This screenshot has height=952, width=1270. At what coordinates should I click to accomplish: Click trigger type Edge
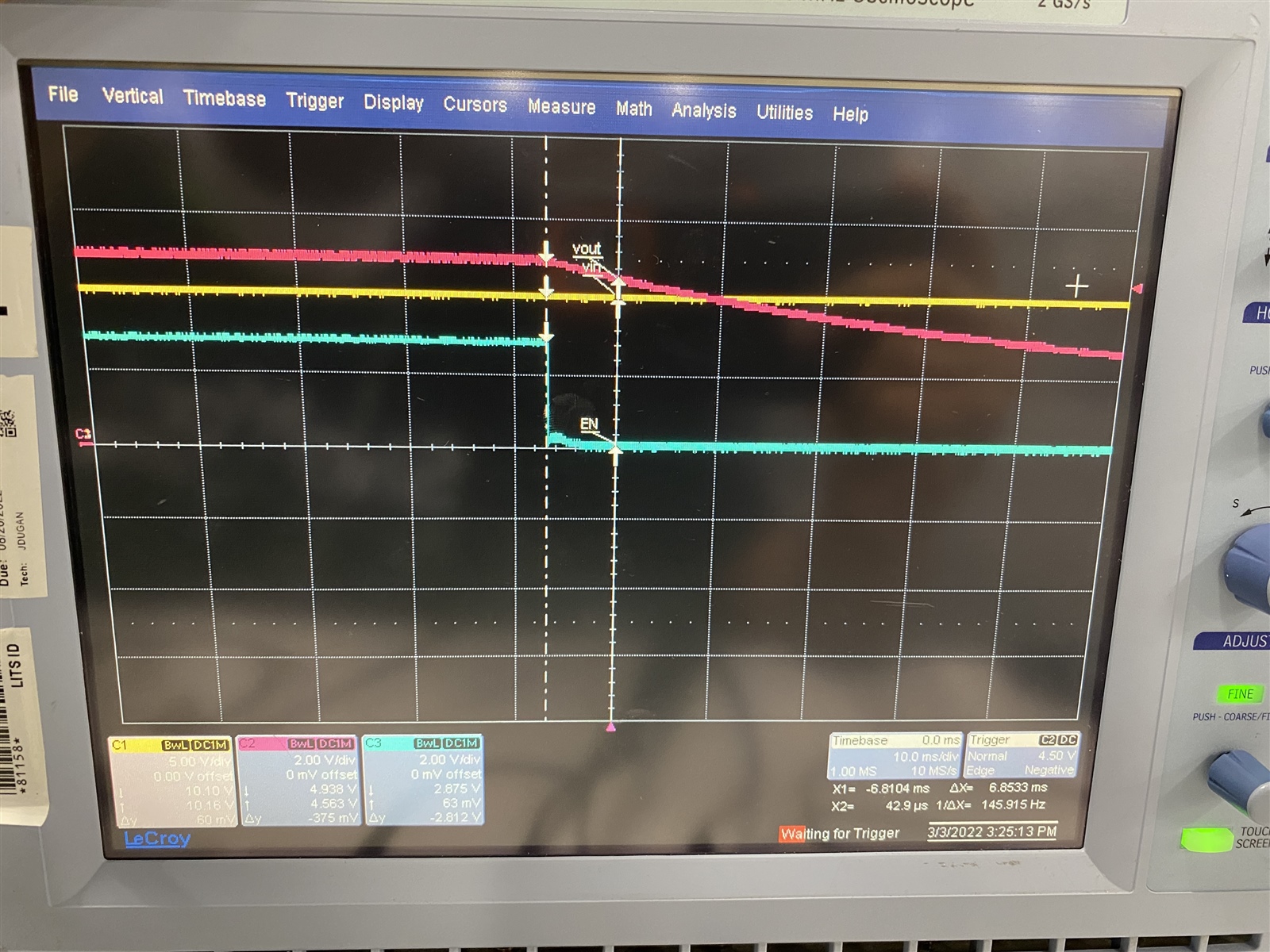[x=980, y=770]
